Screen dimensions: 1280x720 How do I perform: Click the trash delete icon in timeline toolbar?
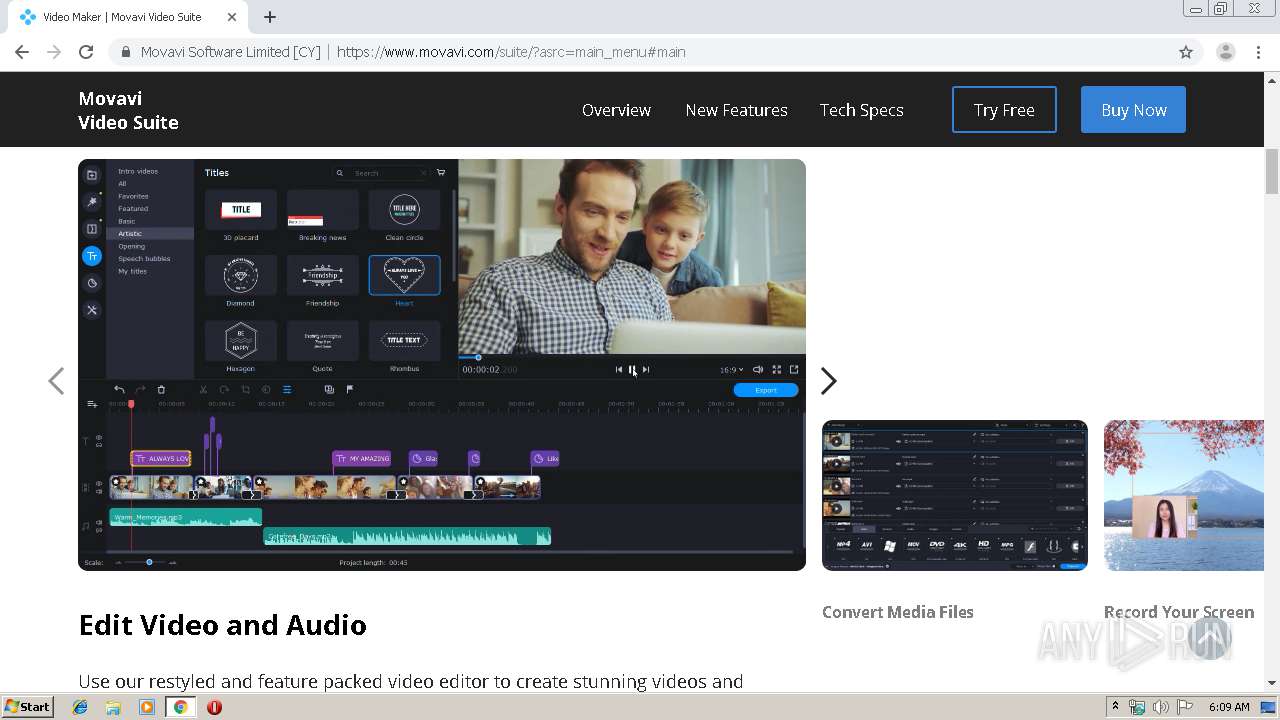(161, 389)
